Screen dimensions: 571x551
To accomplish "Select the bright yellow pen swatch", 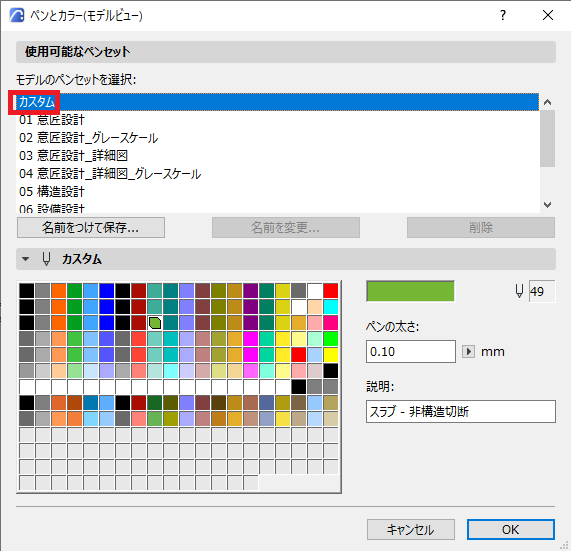I will coord(331,355).
